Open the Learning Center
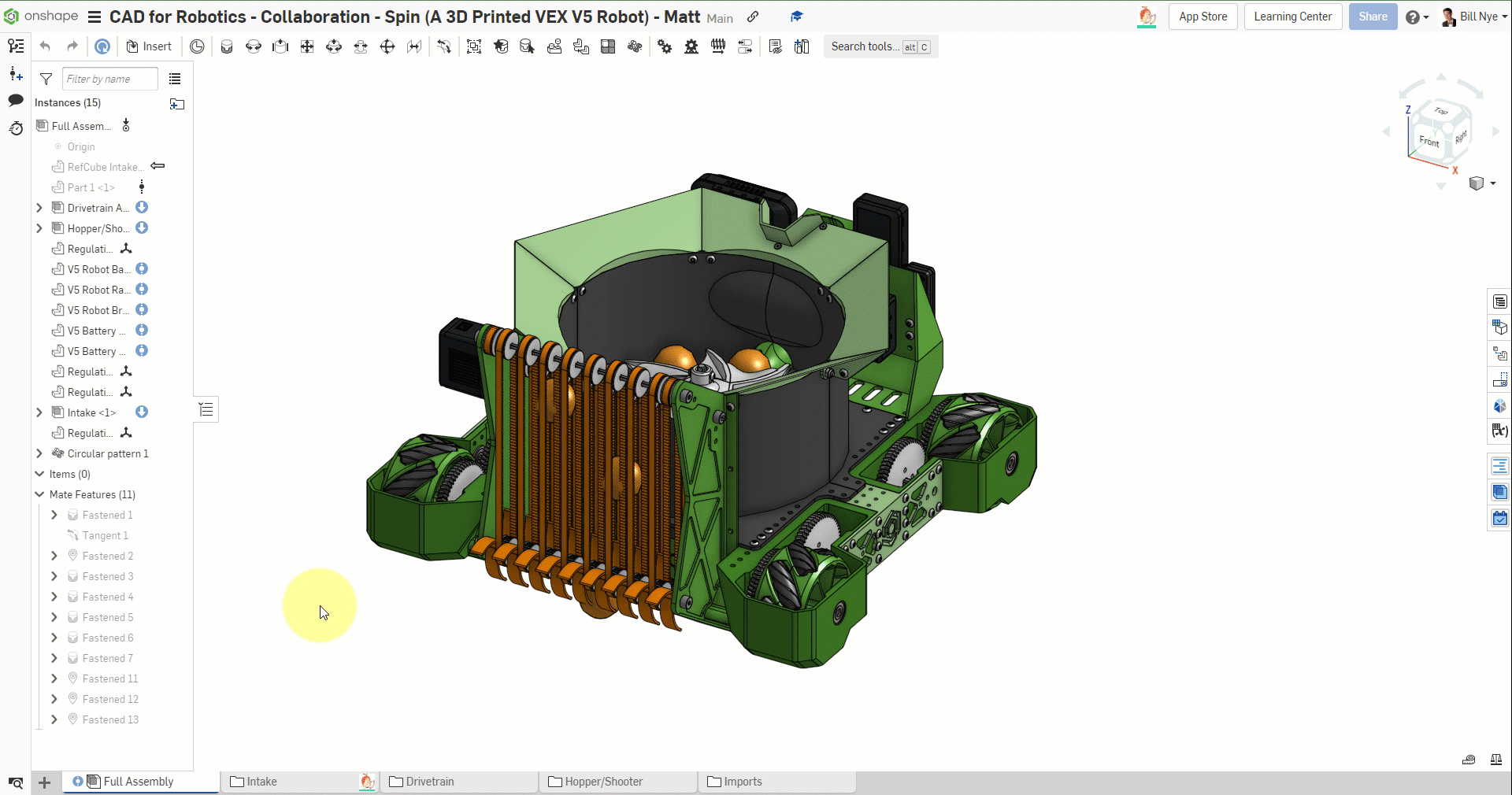Image resolution: width=1512 pixels, height=795 pixels. [x=1292, y=17]
